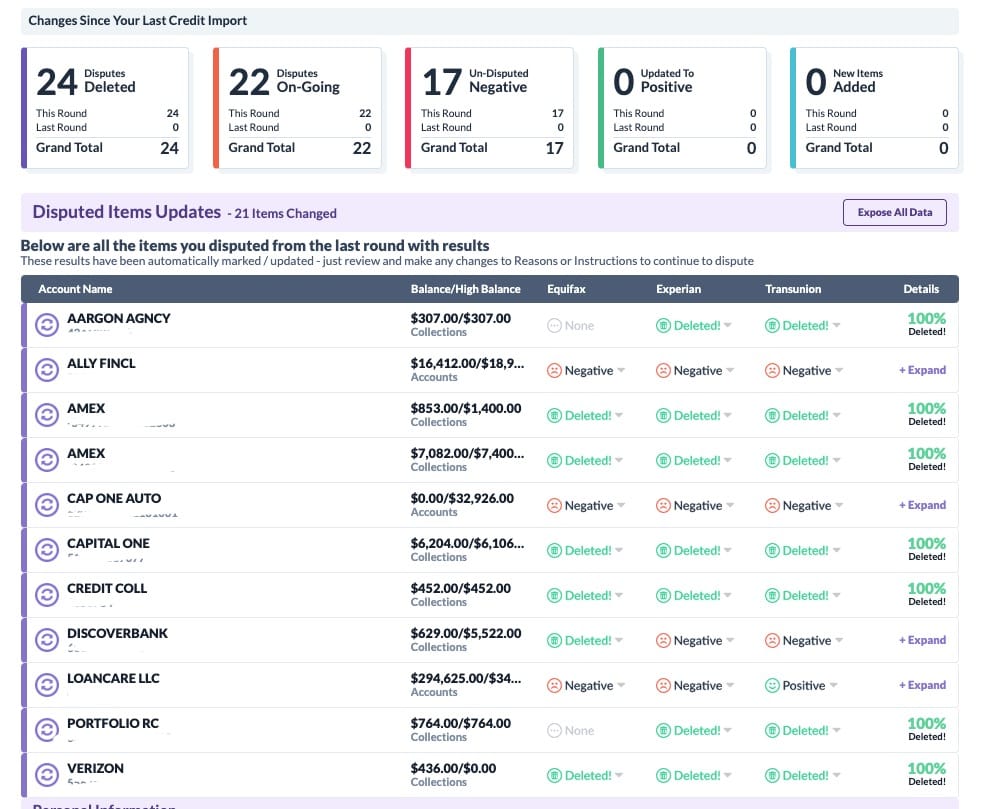986x809 pixels.
Task: Click the Experian column header
Action: [678, 289]
